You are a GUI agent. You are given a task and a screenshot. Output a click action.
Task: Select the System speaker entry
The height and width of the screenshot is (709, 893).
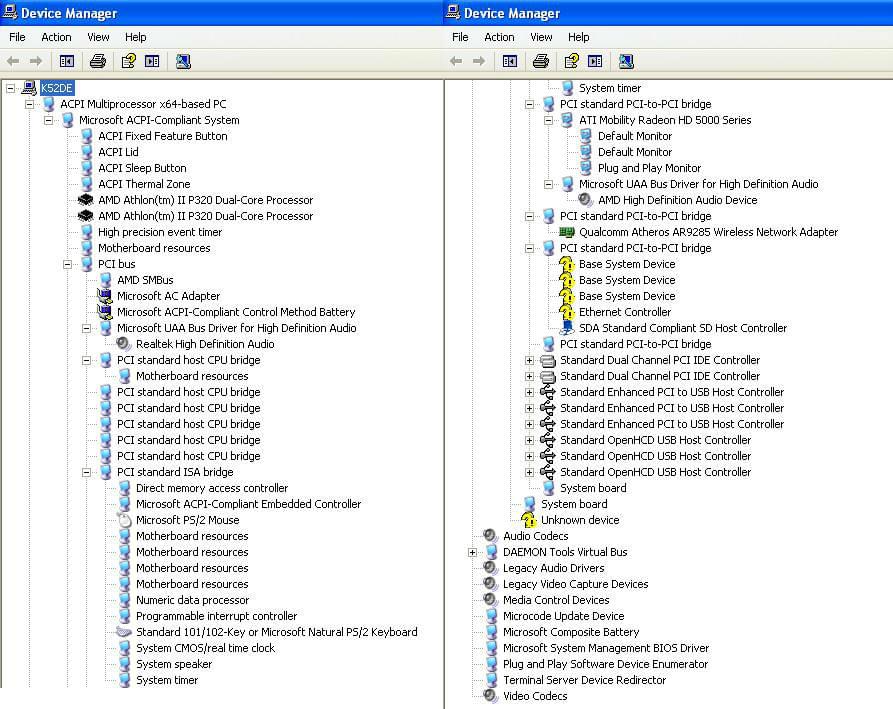(x=174, y=663)
